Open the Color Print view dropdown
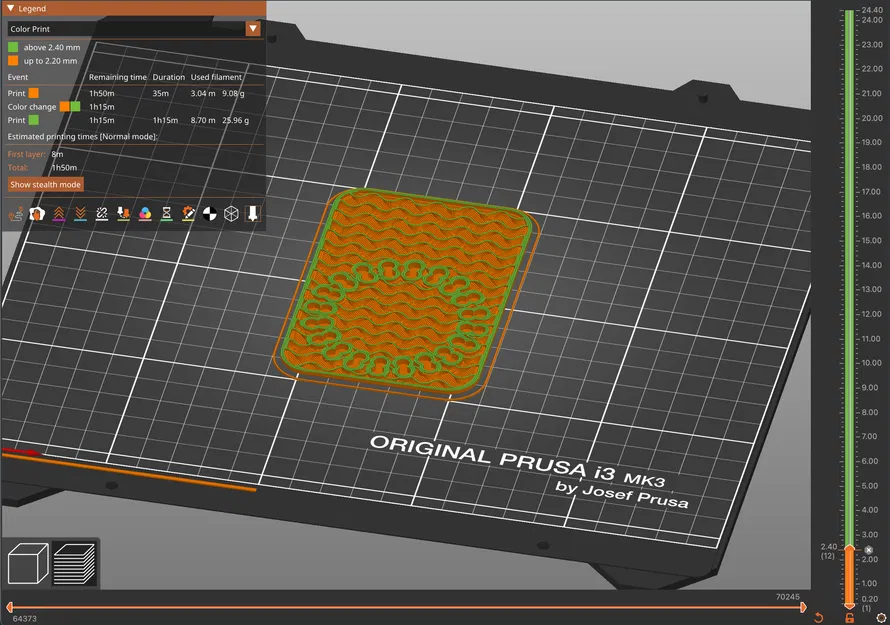The image size is (890, 625). [134, 28]
